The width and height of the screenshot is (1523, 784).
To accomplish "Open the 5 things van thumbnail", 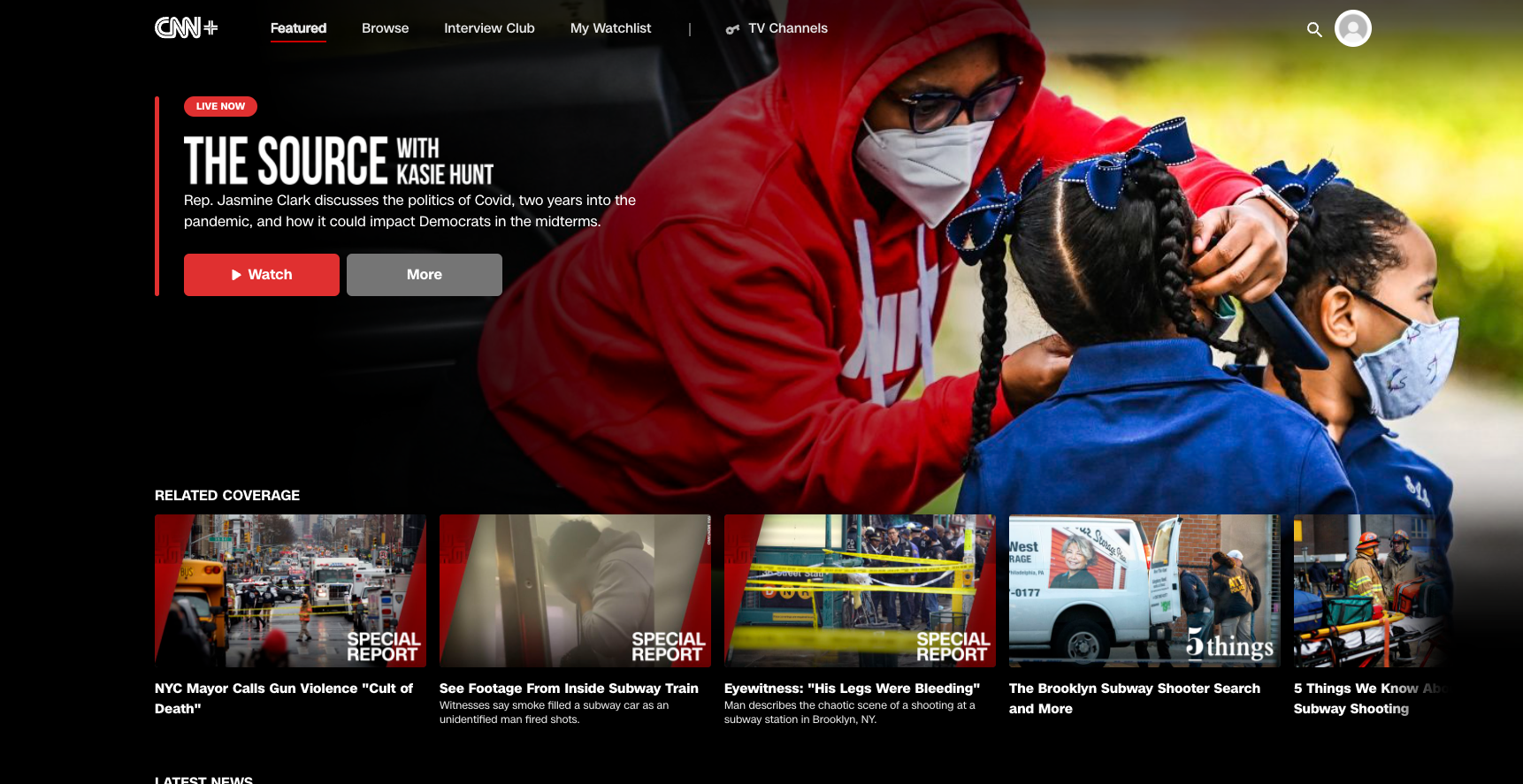I will pos(1144,591).
